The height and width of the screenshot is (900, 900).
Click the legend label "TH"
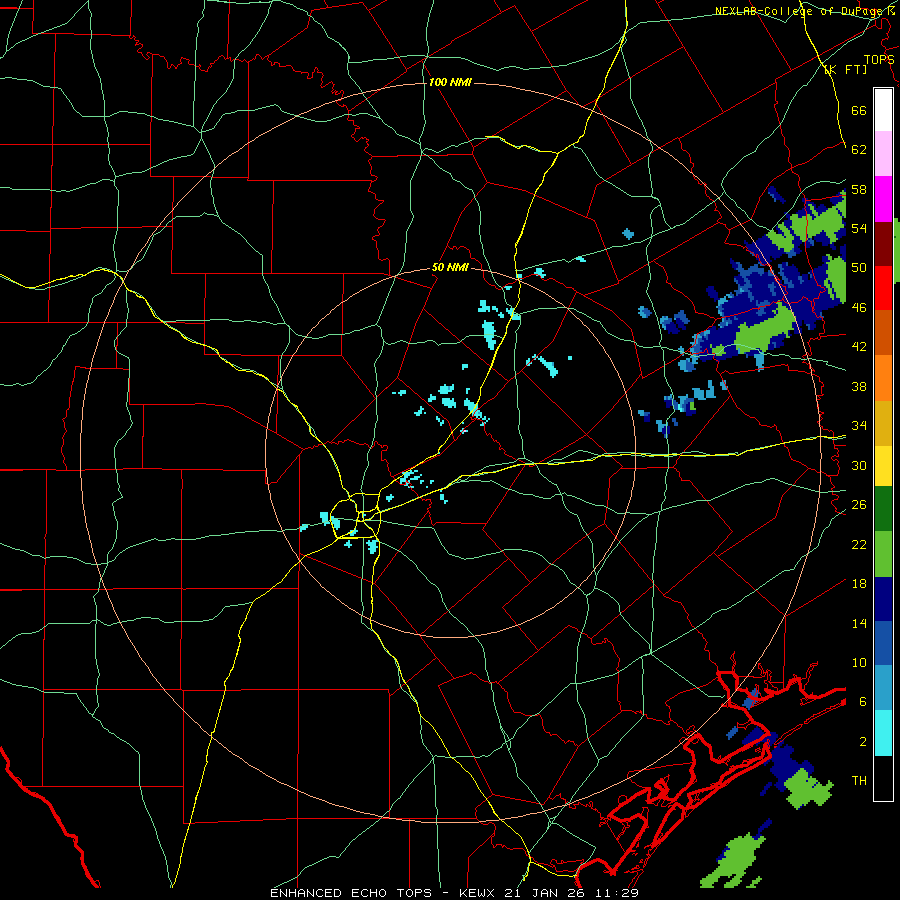click(x=859, y=781)
